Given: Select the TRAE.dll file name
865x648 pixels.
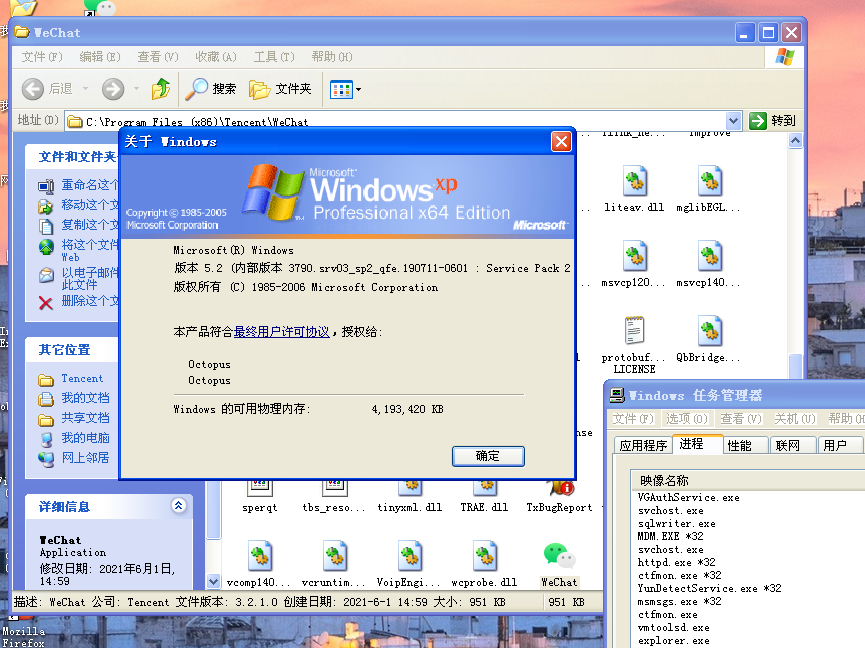Looking at the screenshot, I should (484, 507).
